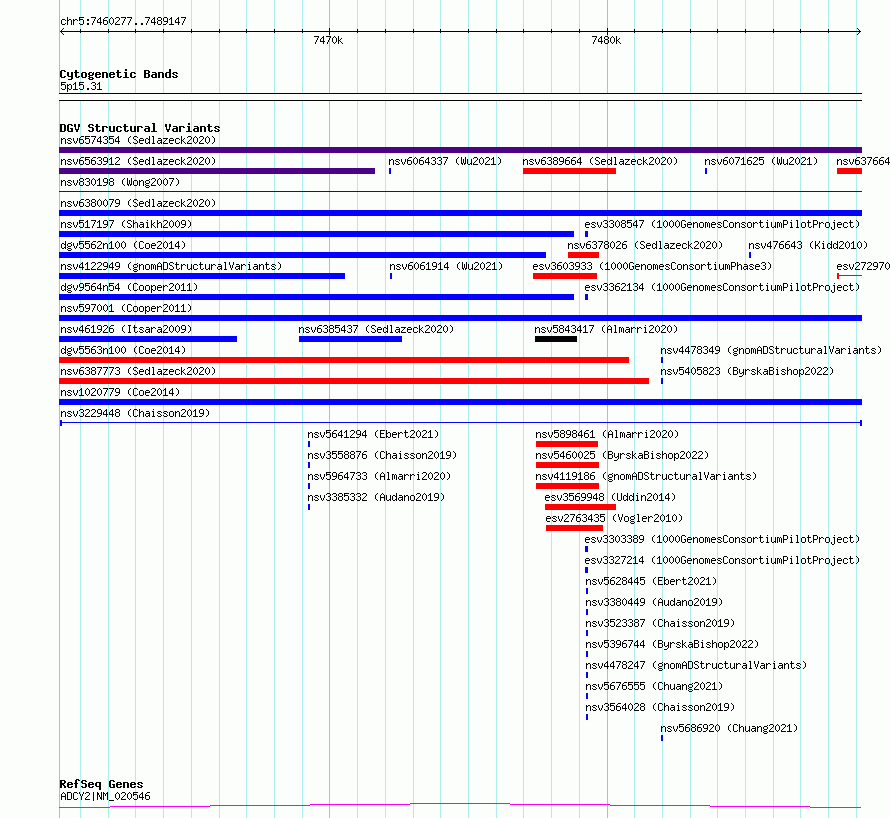This screenshot has height=818, width=890.
Task: Click nsv476643 (Kidd2010) label
Action: tap(808, 245)
